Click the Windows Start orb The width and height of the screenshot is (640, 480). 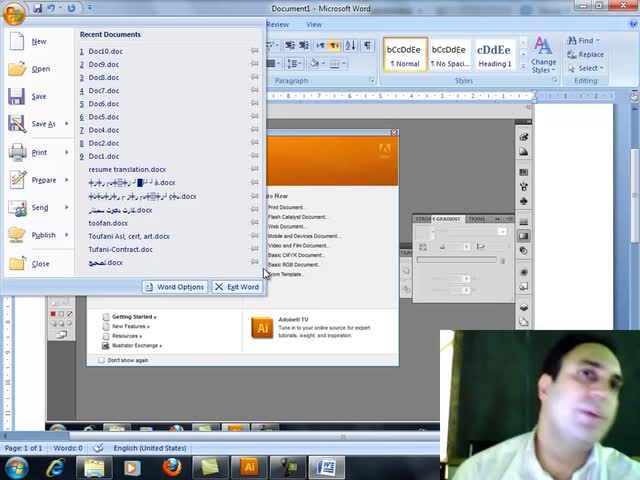pyautogui.click(x=16, y=467)
